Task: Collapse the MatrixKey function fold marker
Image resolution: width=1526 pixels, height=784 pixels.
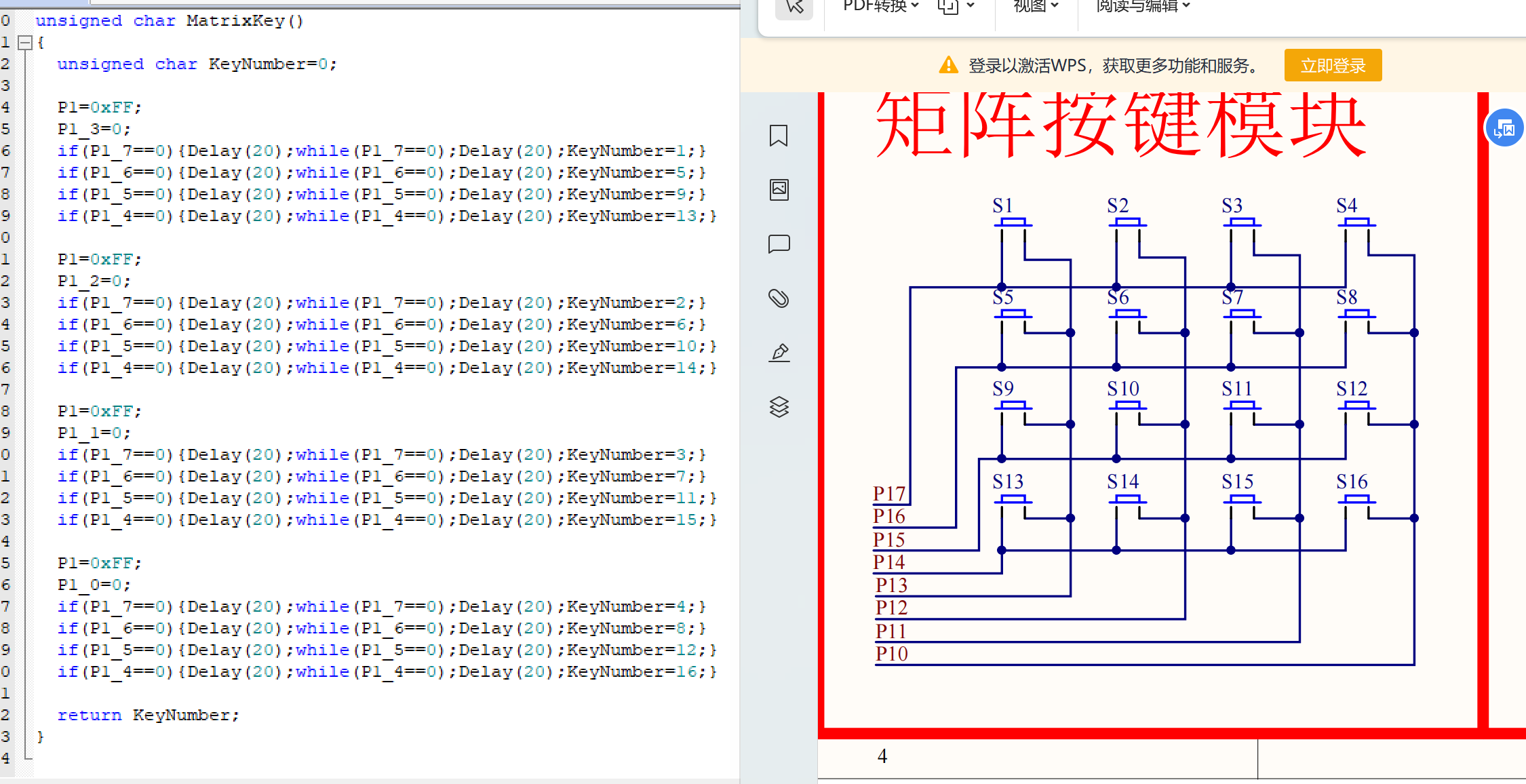Action: (x=25, y=42)
